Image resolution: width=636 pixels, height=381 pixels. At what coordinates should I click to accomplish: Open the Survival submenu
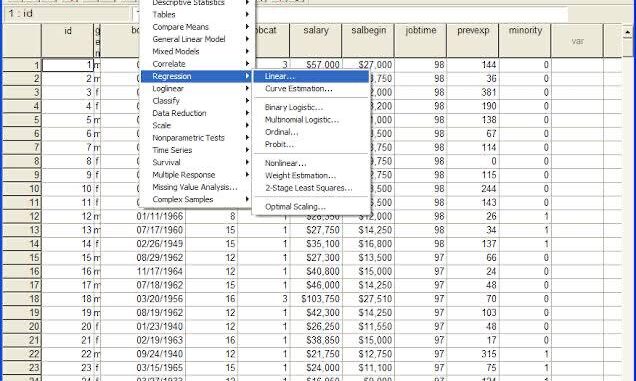coord(197,162)
